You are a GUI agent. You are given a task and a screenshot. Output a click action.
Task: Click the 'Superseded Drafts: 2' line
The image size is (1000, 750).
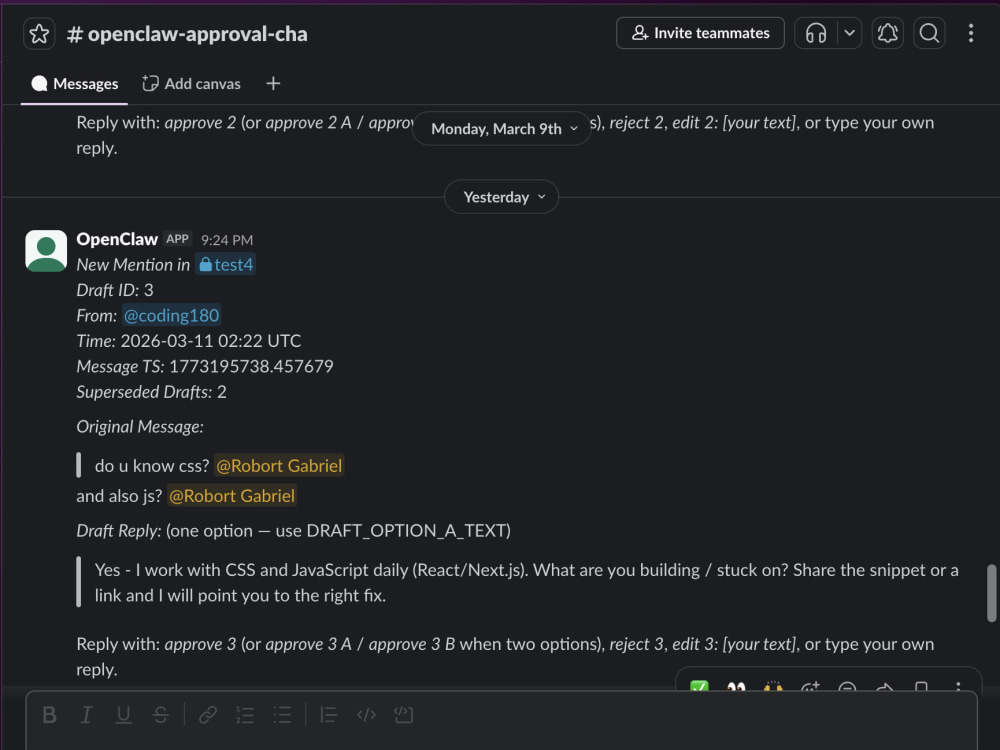[151, 392]
